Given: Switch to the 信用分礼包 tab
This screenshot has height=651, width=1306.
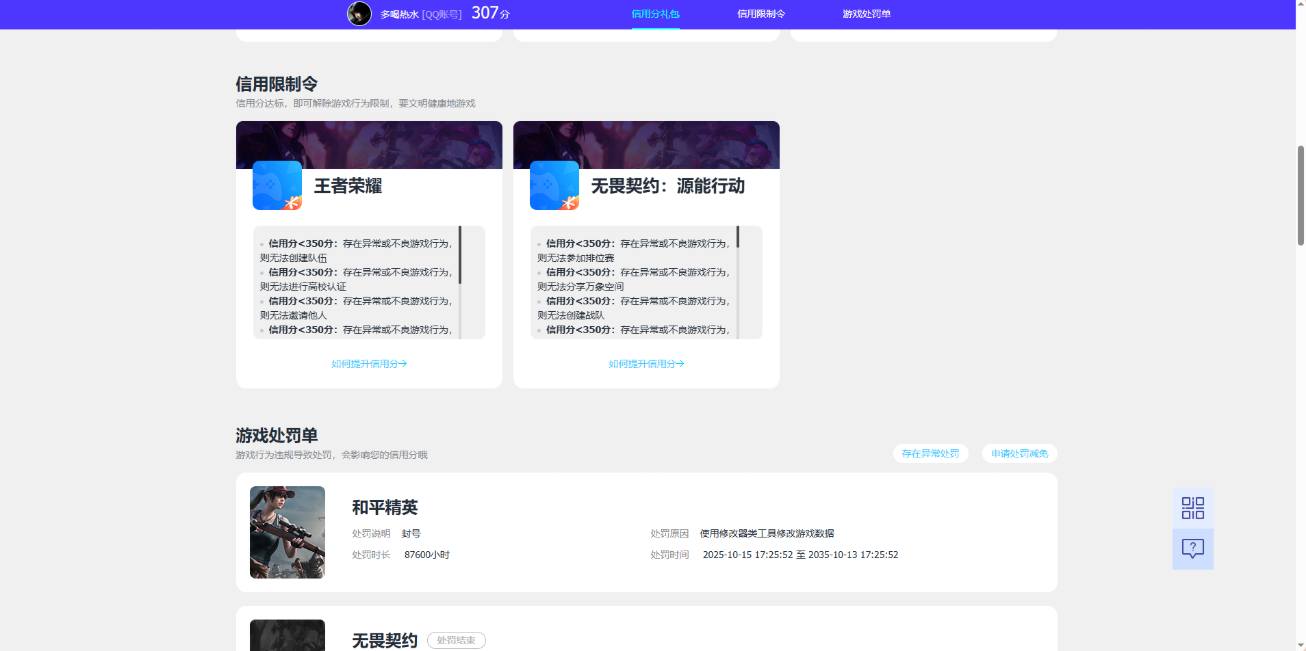Looking at the screenshot, I should pos(655,14).
